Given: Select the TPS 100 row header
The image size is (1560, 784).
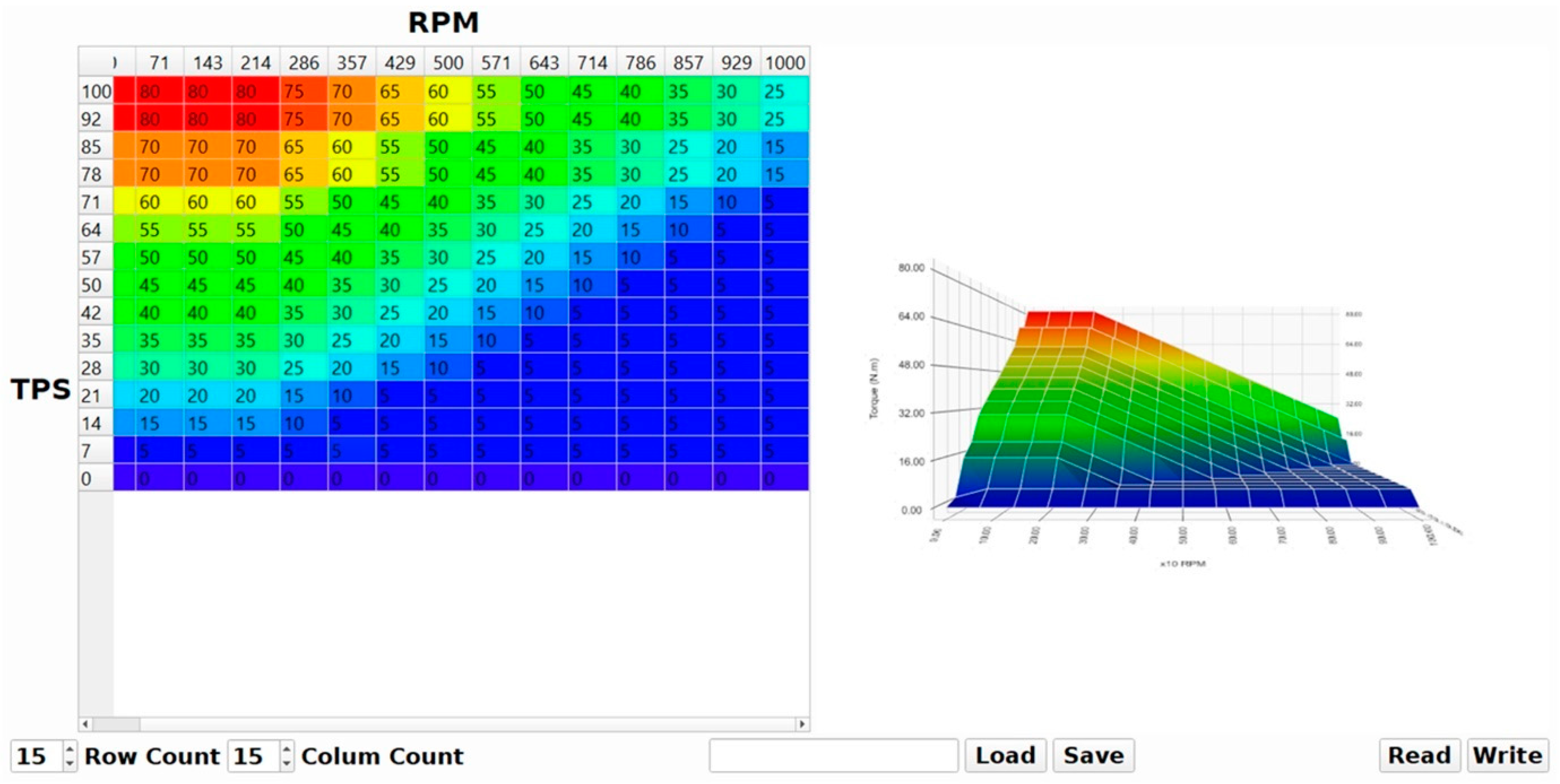Looking at the screenshot, I should (x=96, y=92).
